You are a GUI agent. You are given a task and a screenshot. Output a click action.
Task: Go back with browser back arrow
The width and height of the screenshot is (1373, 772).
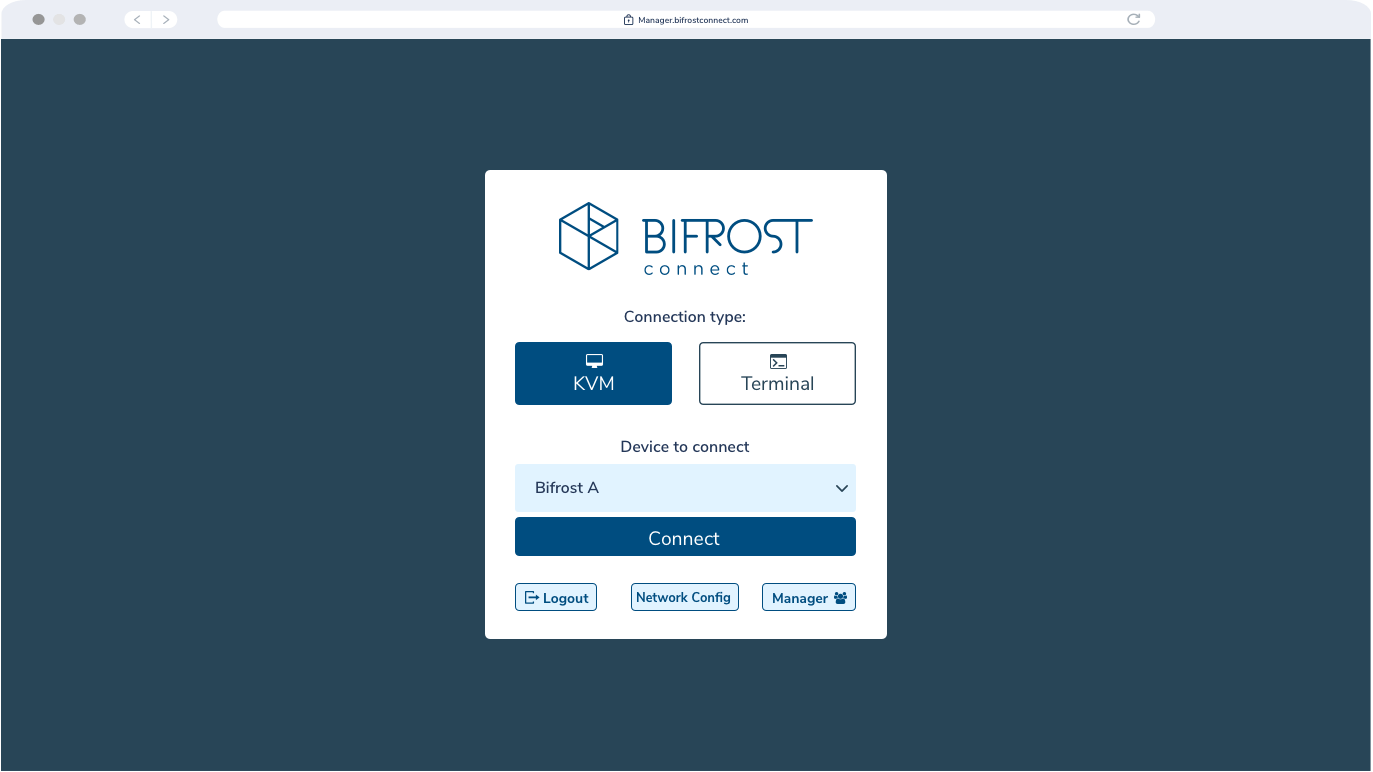click(138, 19)
